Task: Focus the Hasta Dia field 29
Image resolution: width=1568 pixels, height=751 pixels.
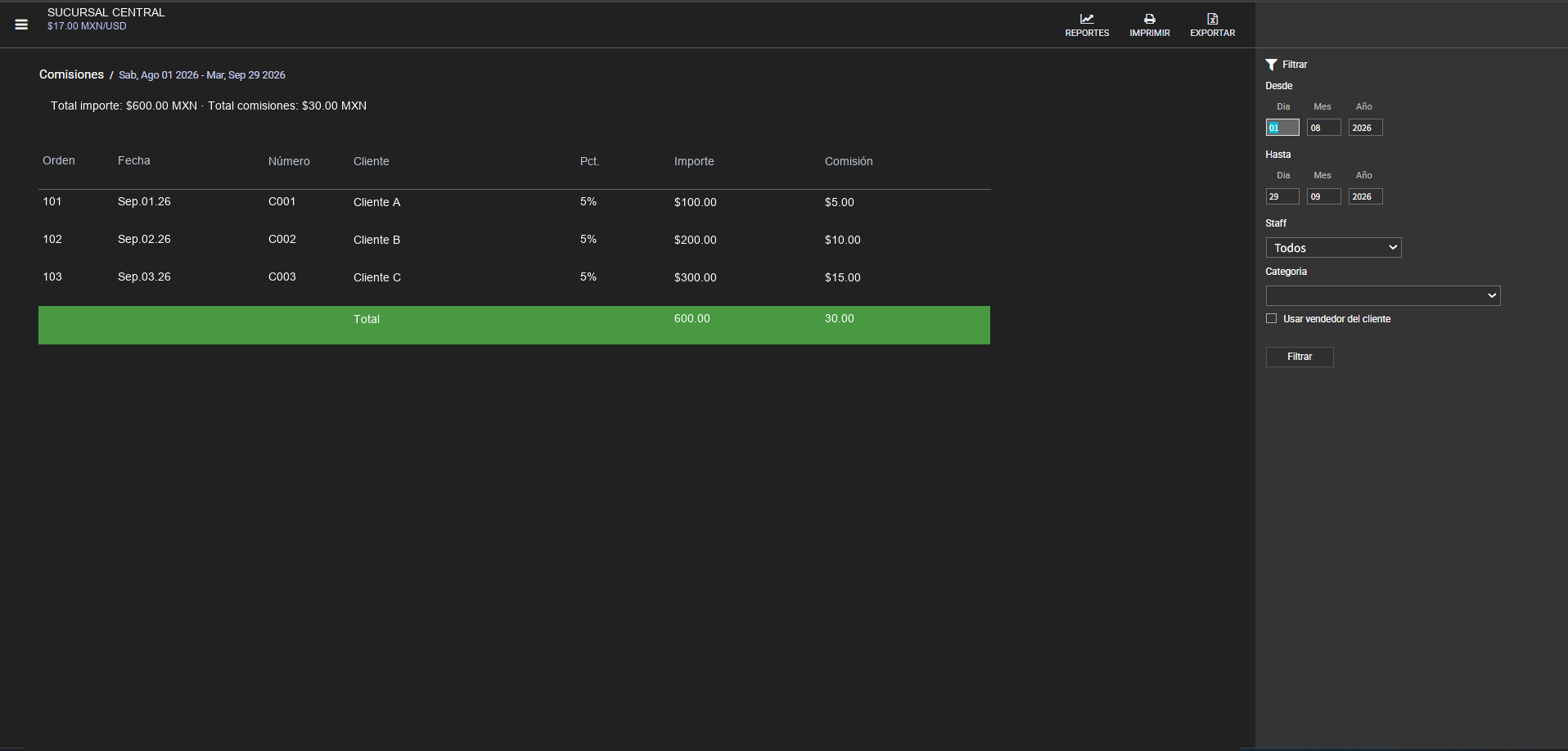Action: [x=1282, y=196]
